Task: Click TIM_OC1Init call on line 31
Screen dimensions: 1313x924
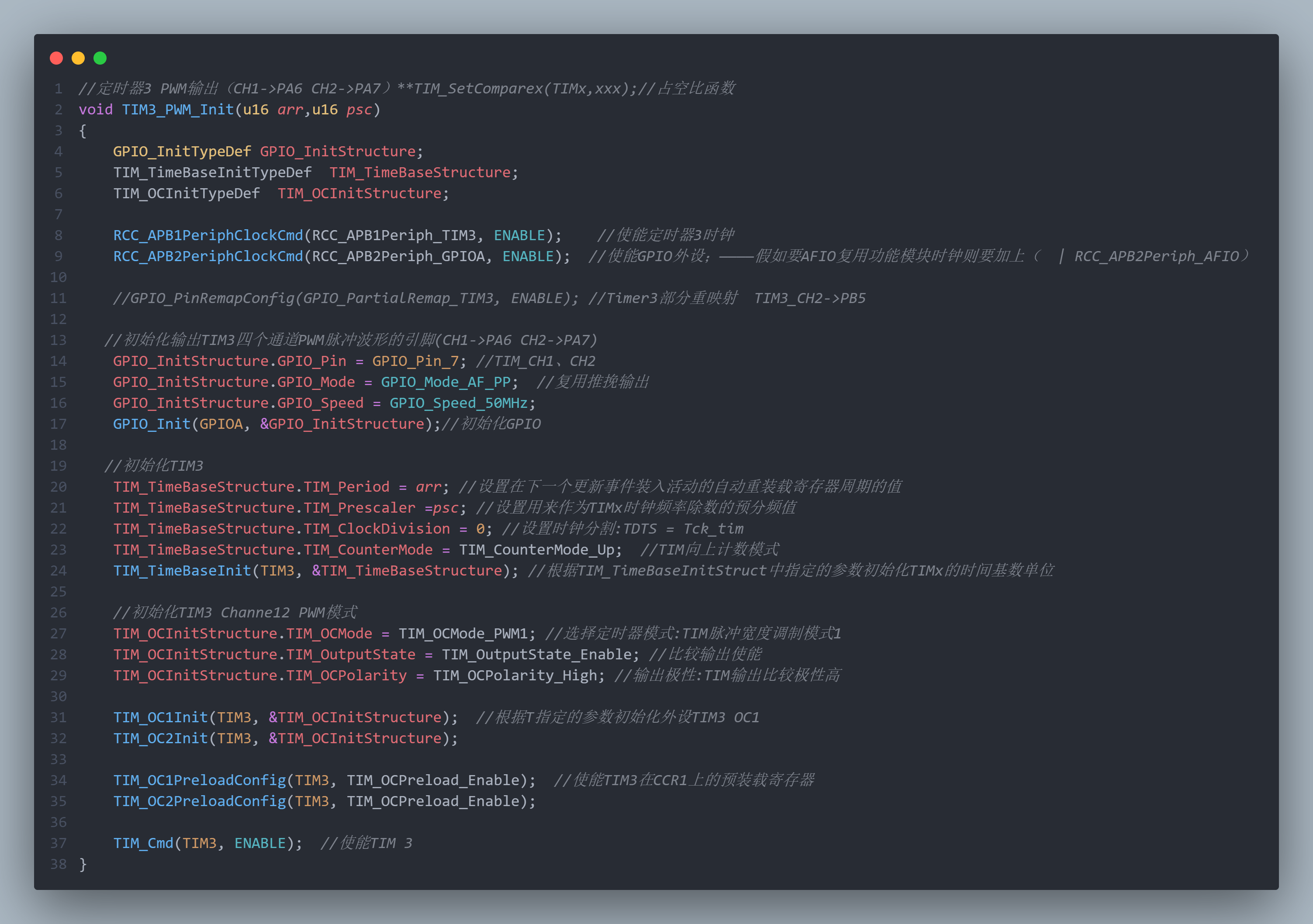Action: (160, 717)
